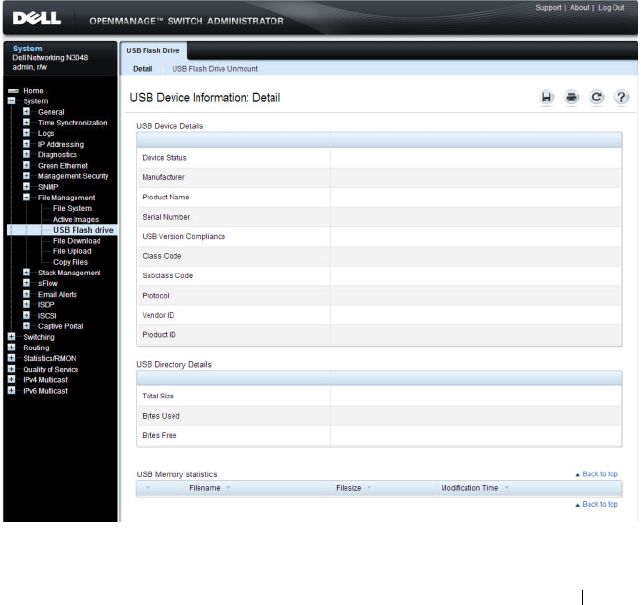641x605 pixels.
Task: Open Active Images tree item
Action: (x=76, y=220)
